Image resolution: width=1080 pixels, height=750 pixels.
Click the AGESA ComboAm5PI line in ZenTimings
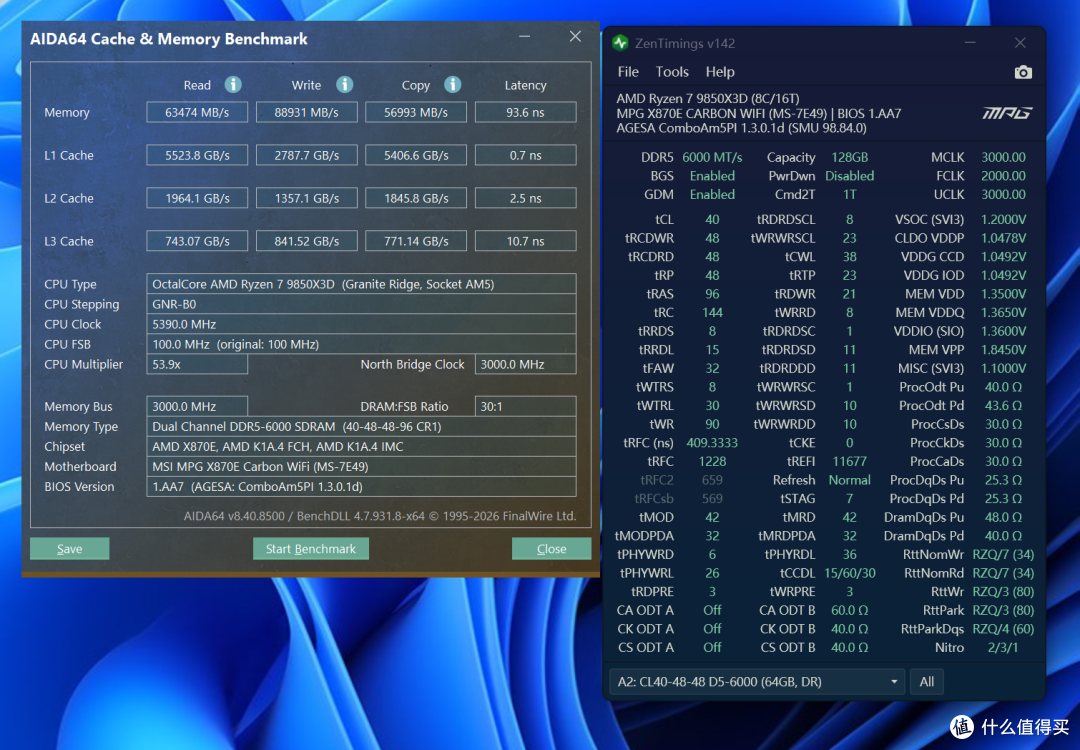pyautogui.click(x=741, y=128)
